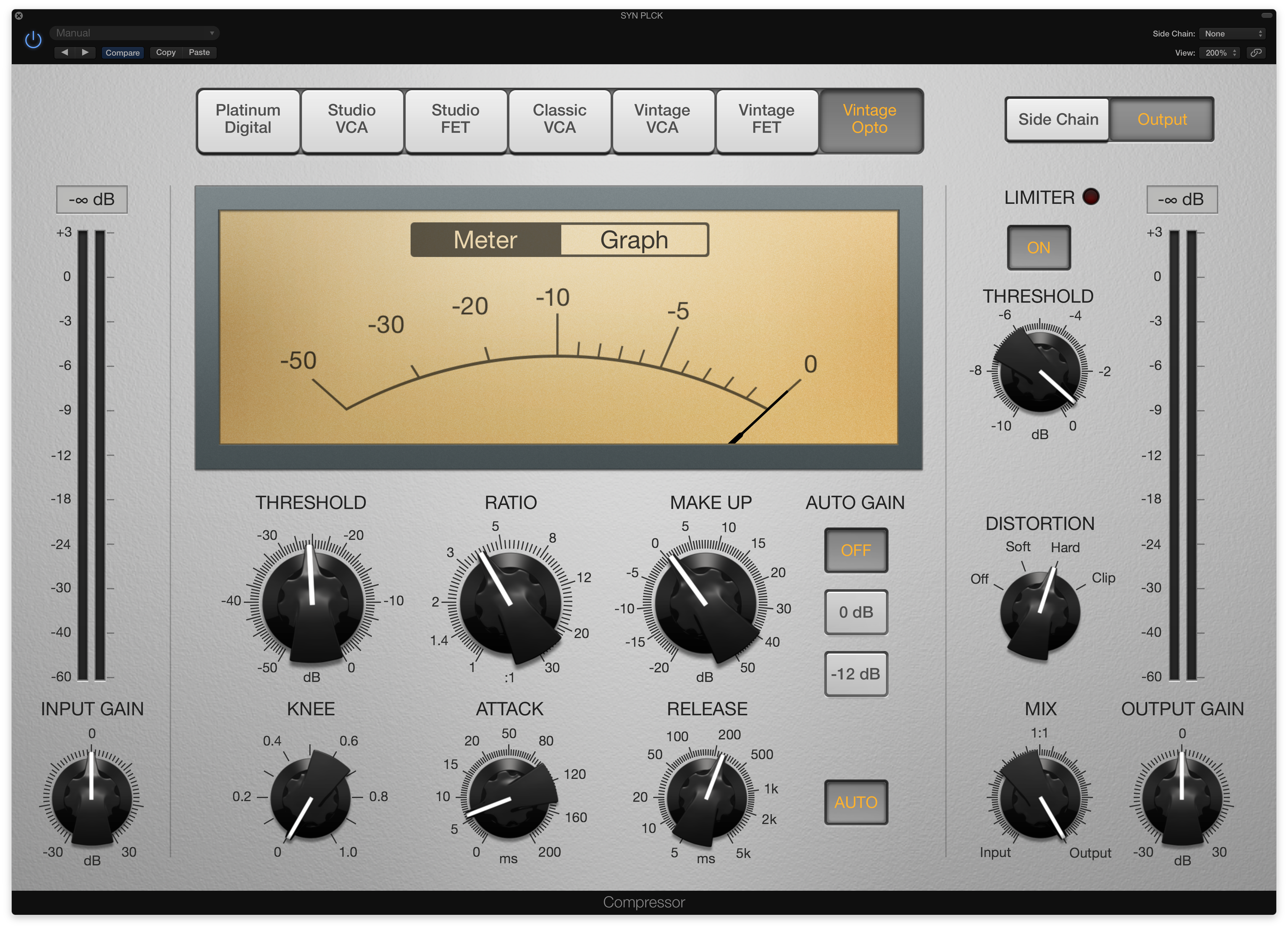1288x929 pixels.
Task: Toggle the AUTO release button
Action: pyautogui.click(x=855, y=802)
